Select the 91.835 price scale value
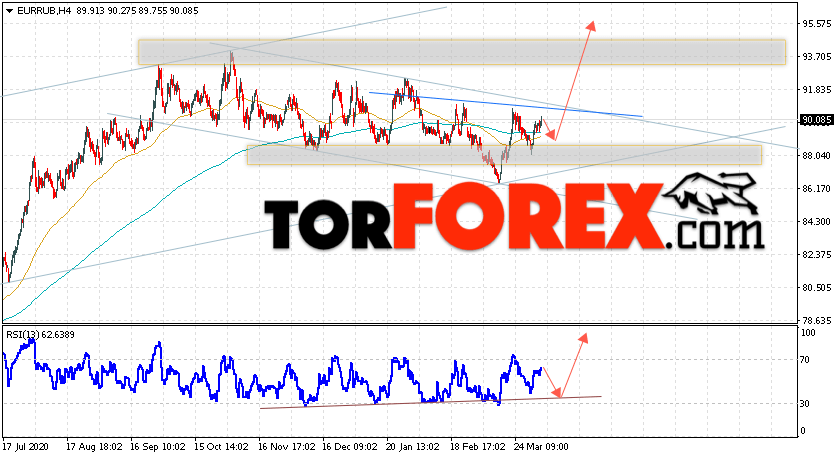 click(x=817, y=90)
